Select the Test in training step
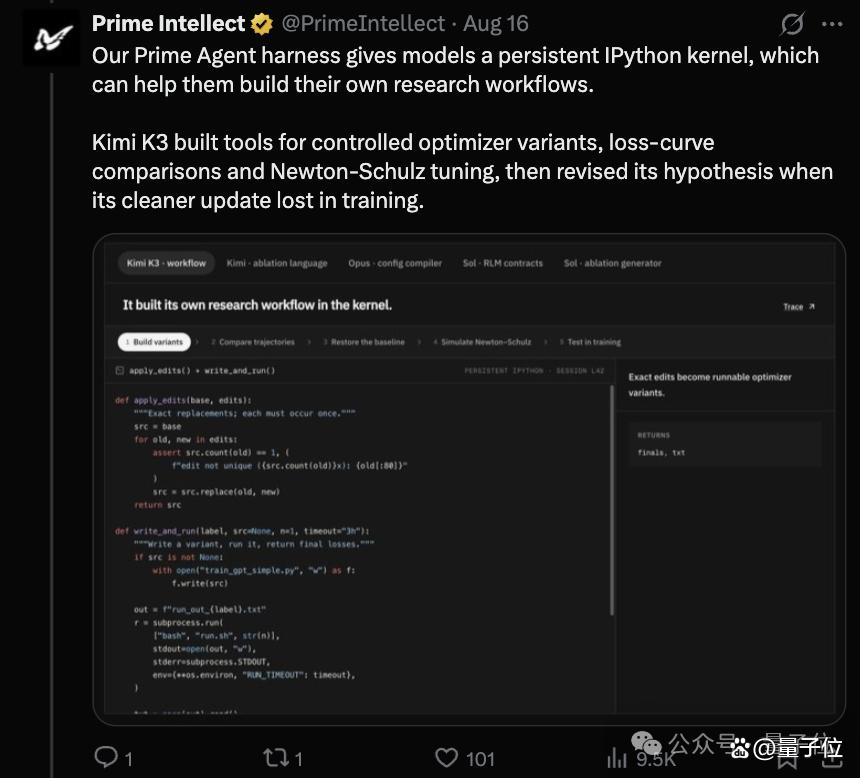Image resolution: width=860 pixels, height=778 pixels. pos(590,342)
